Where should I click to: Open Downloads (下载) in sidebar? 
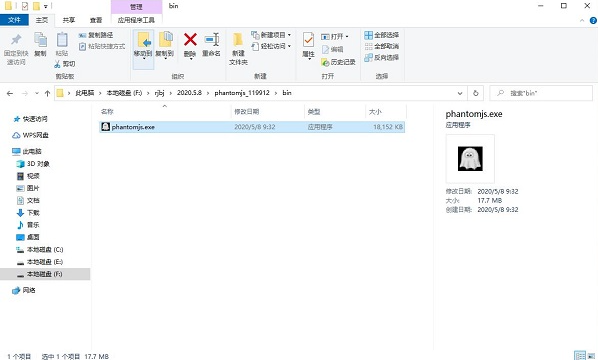click(28, 213)
